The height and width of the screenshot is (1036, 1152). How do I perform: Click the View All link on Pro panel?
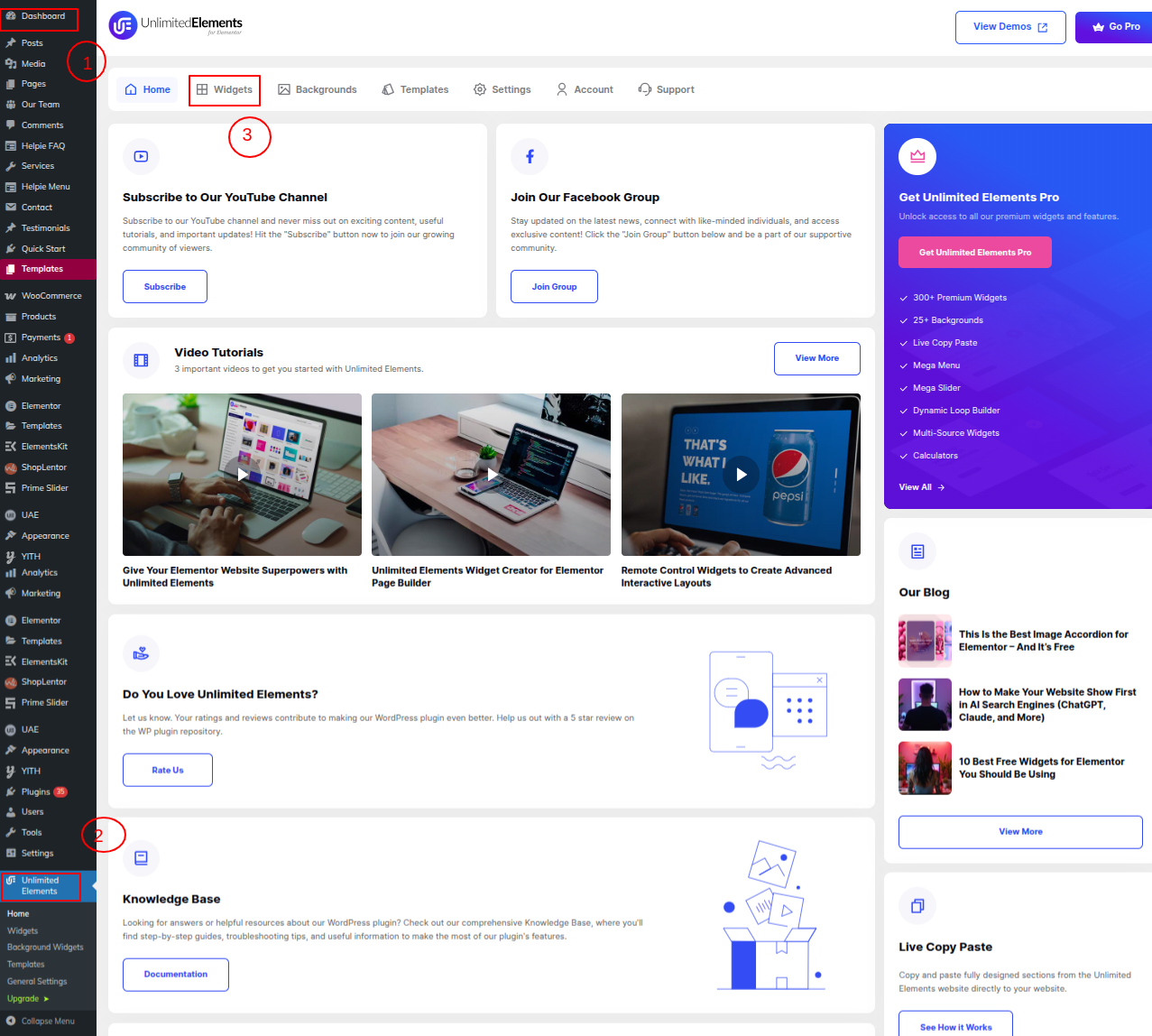tap(922, 487)
